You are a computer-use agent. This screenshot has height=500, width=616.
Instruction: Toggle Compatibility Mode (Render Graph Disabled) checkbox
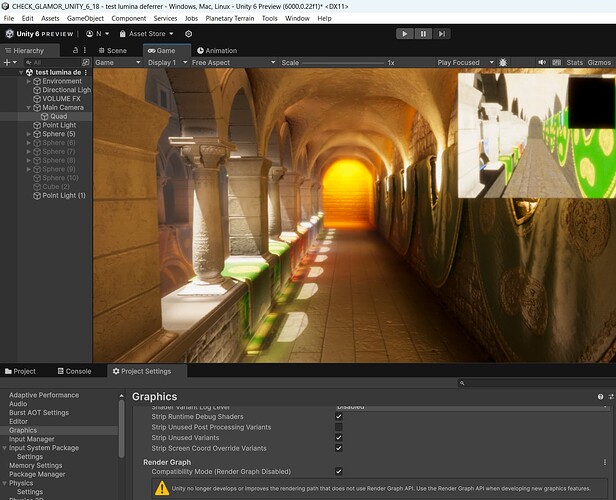point(338,471)
